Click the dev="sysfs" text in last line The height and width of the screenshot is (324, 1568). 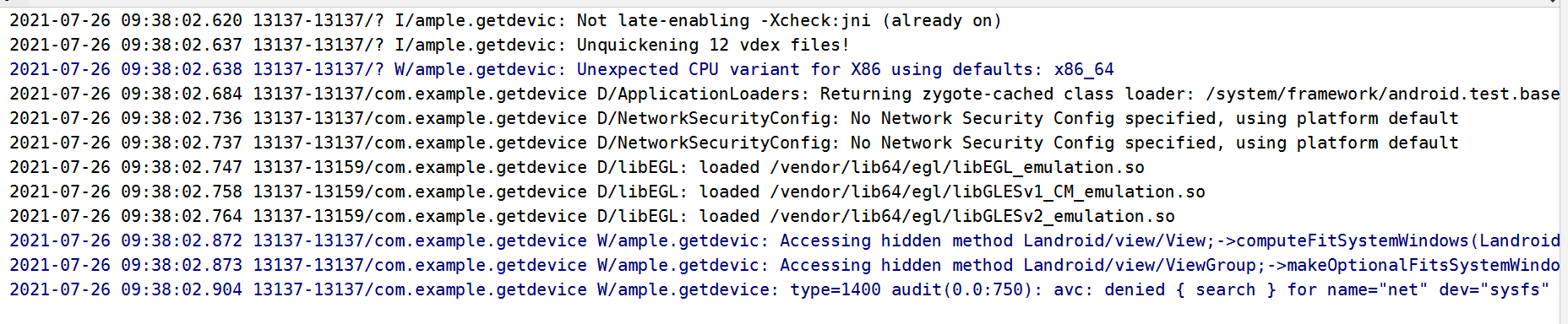(x=1494, y=289)
